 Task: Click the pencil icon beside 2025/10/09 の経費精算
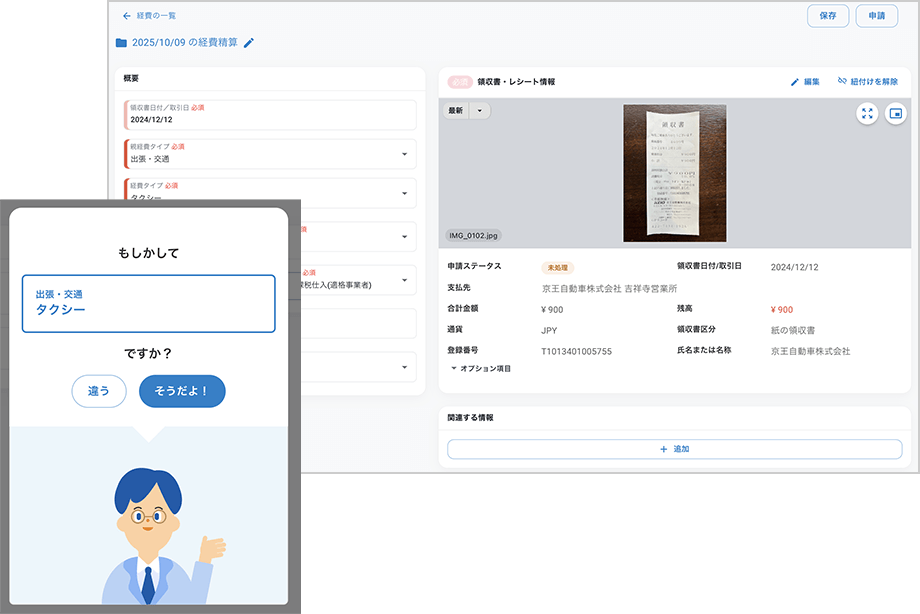coord(249,43)
